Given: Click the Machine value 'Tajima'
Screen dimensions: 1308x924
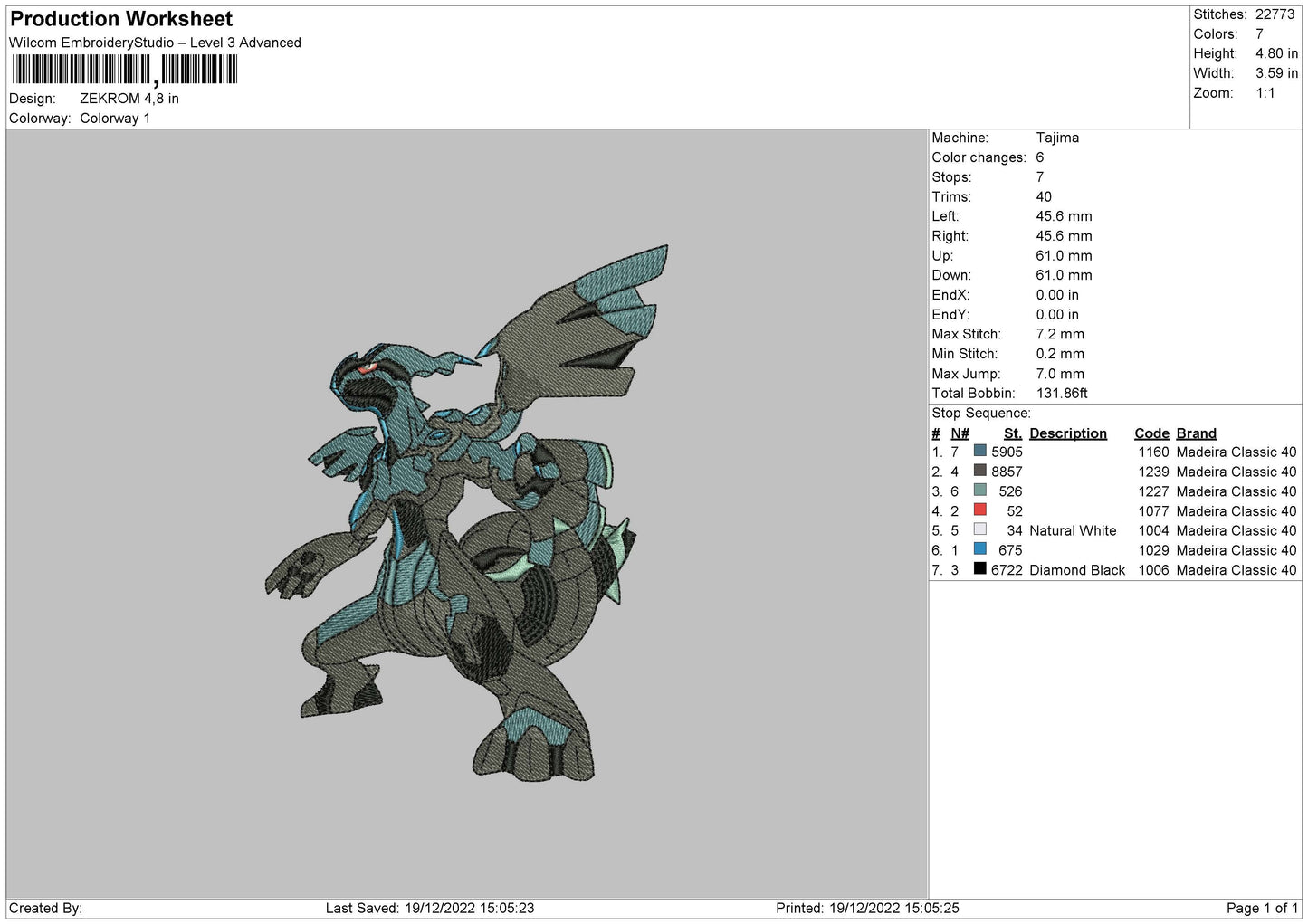Looking at the screenshot, I should [x=1057, y=138].
